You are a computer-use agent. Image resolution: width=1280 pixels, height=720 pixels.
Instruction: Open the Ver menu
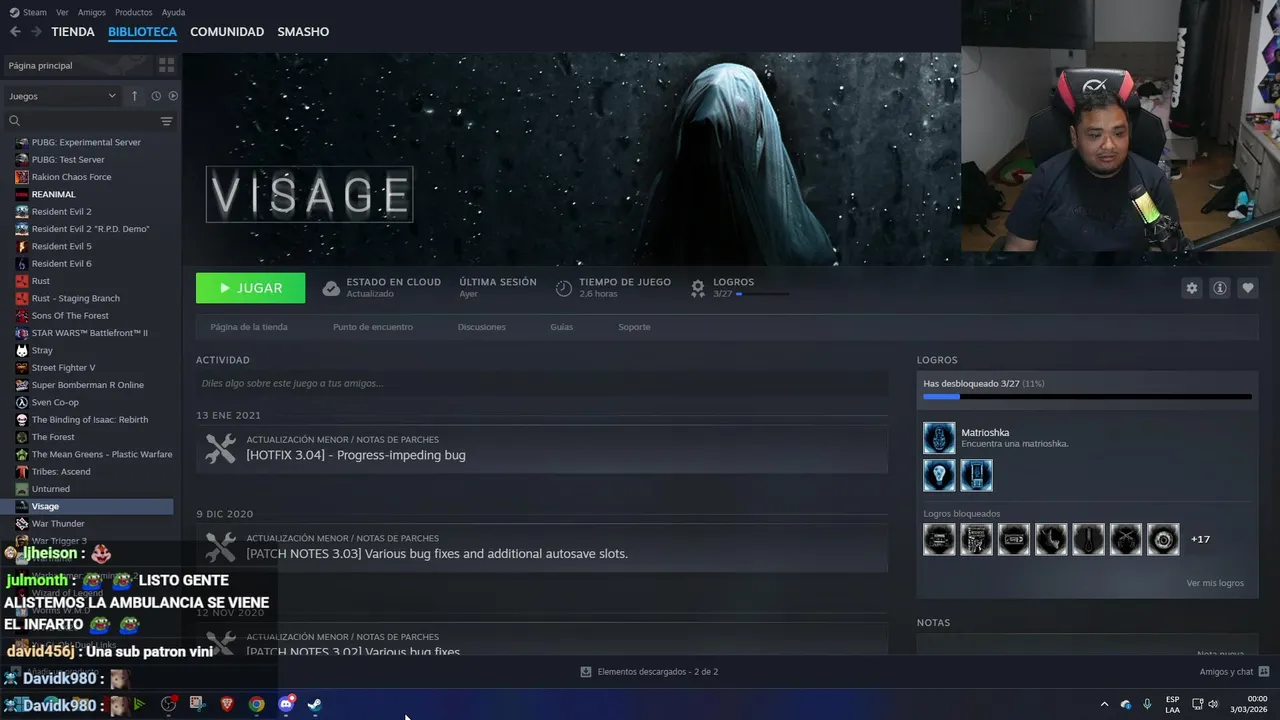pos(62,12)
